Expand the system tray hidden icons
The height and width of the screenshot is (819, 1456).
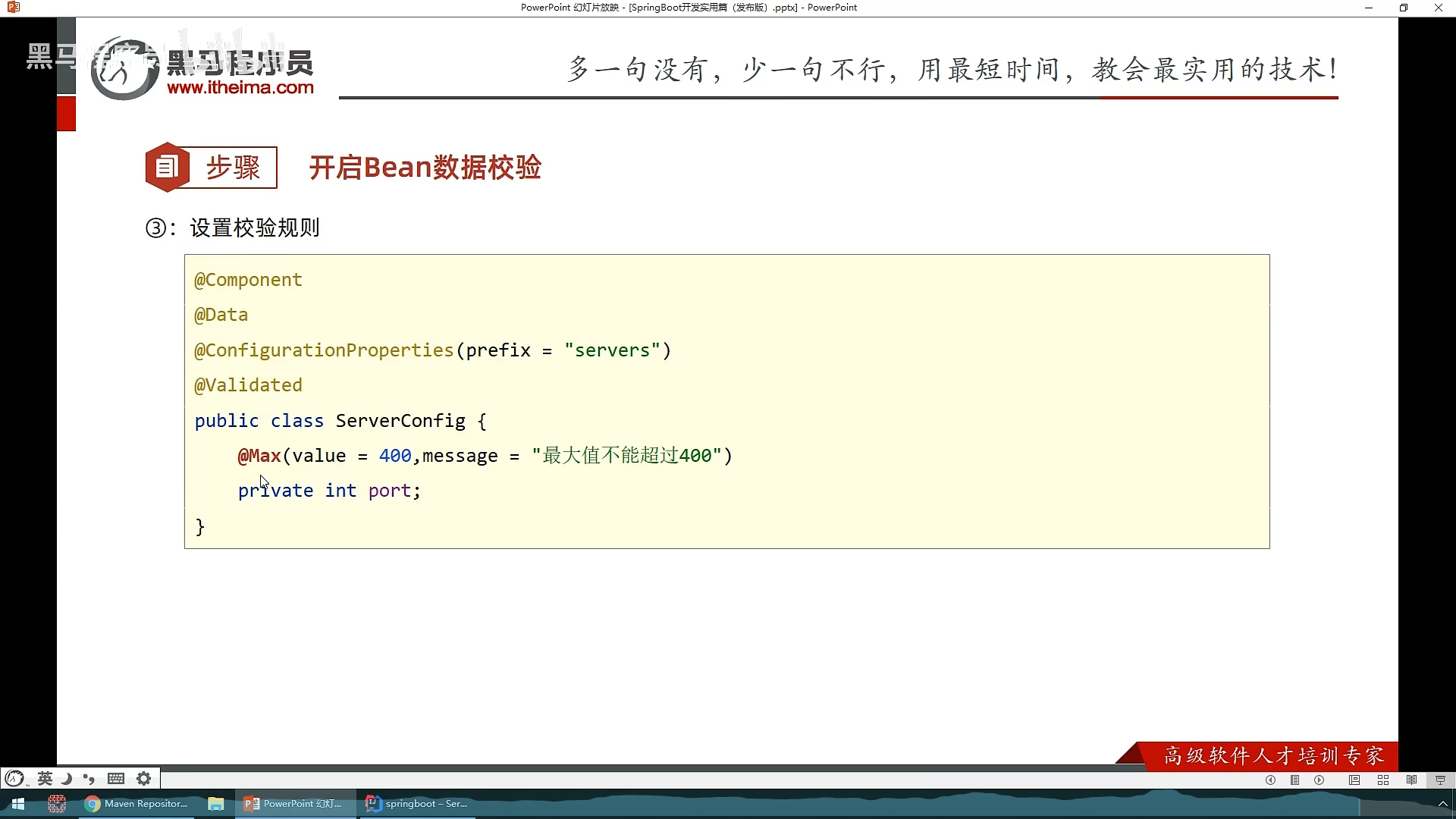(x=1442, y=804)
